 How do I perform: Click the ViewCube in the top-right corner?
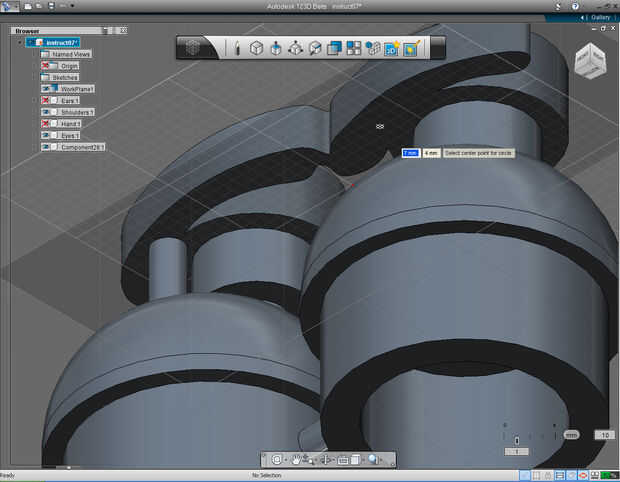pyautogui.click(x=590, y=63)
